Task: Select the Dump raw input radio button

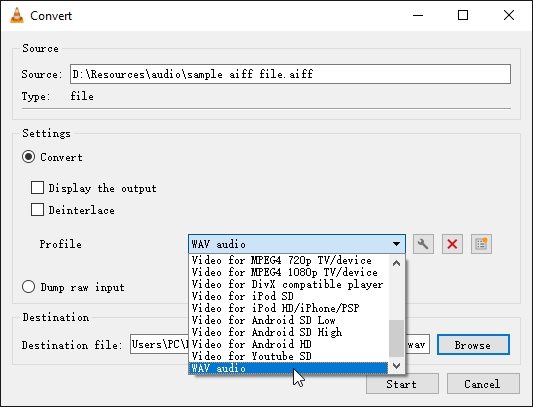Action: point(28,287)
